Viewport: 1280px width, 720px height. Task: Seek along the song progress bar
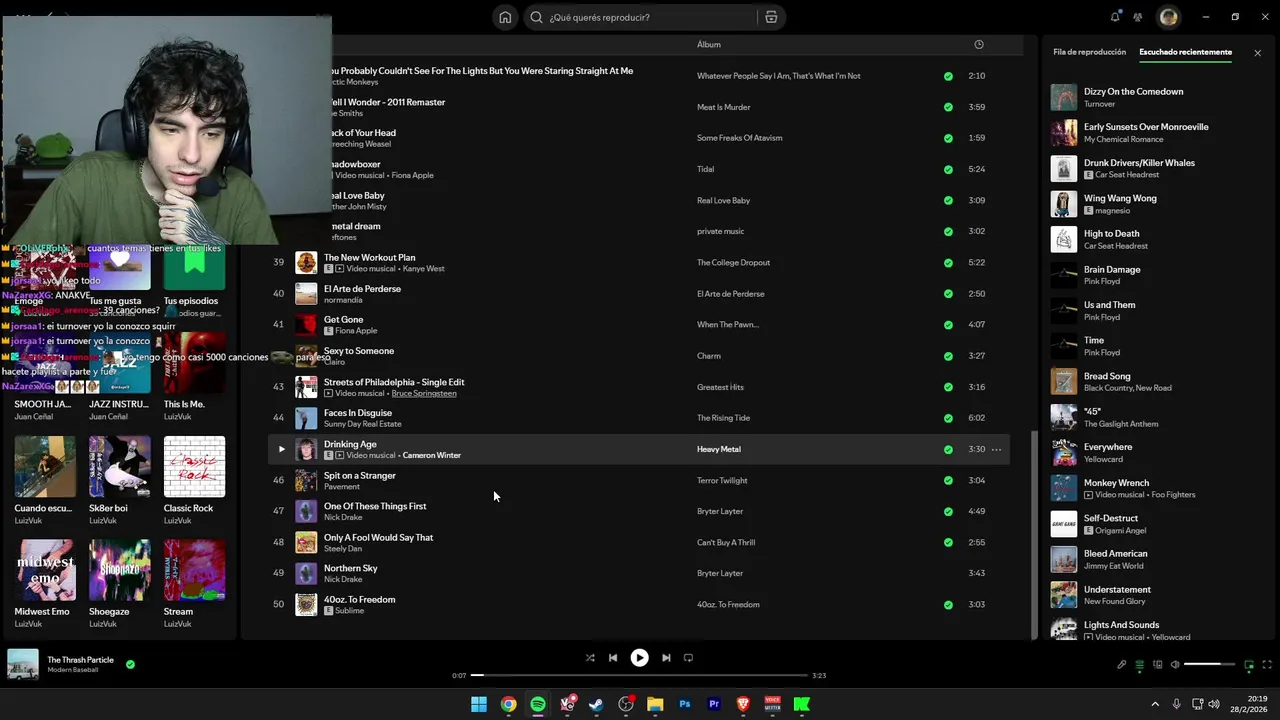639,675
